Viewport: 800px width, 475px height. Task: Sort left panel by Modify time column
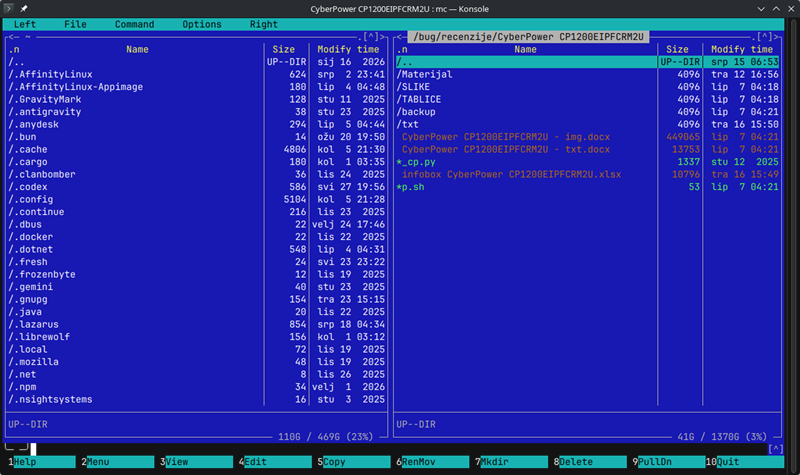point(348,49)
